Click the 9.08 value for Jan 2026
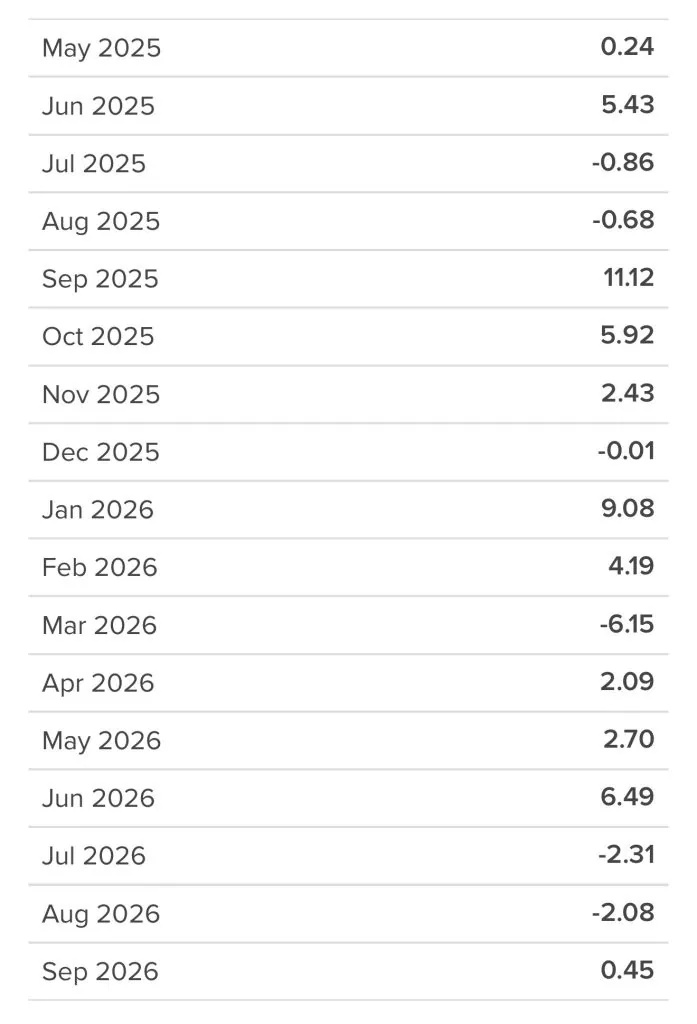The height and width of the screenshot is (1024, 697). [628, 508]
